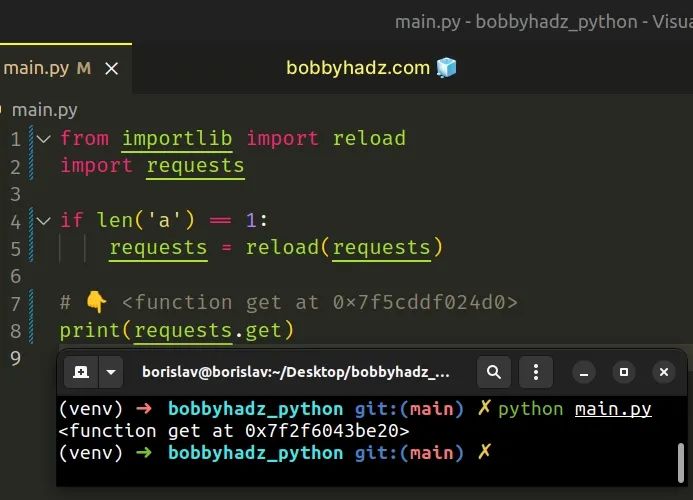The height and width of the screenshot is (500, 693).
Task: Click terminal title borislav@borislav path
Action: pos(296,372)
